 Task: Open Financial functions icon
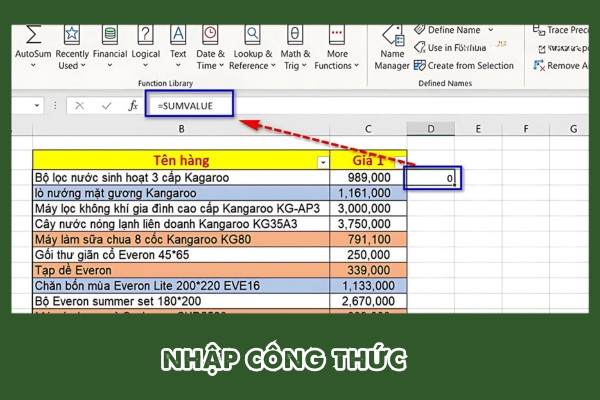click(x=110, y=34)
